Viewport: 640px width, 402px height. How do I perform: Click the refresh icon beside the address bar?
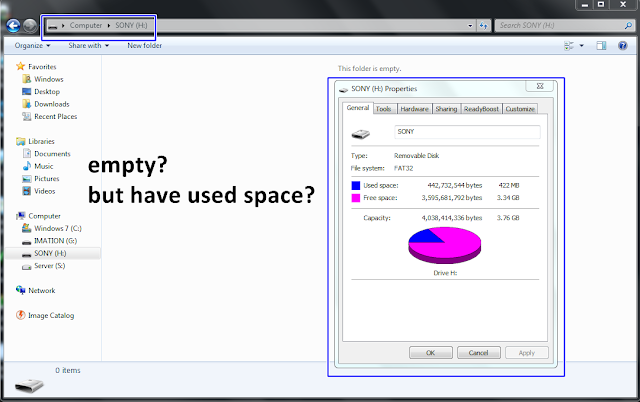(484, 26)
